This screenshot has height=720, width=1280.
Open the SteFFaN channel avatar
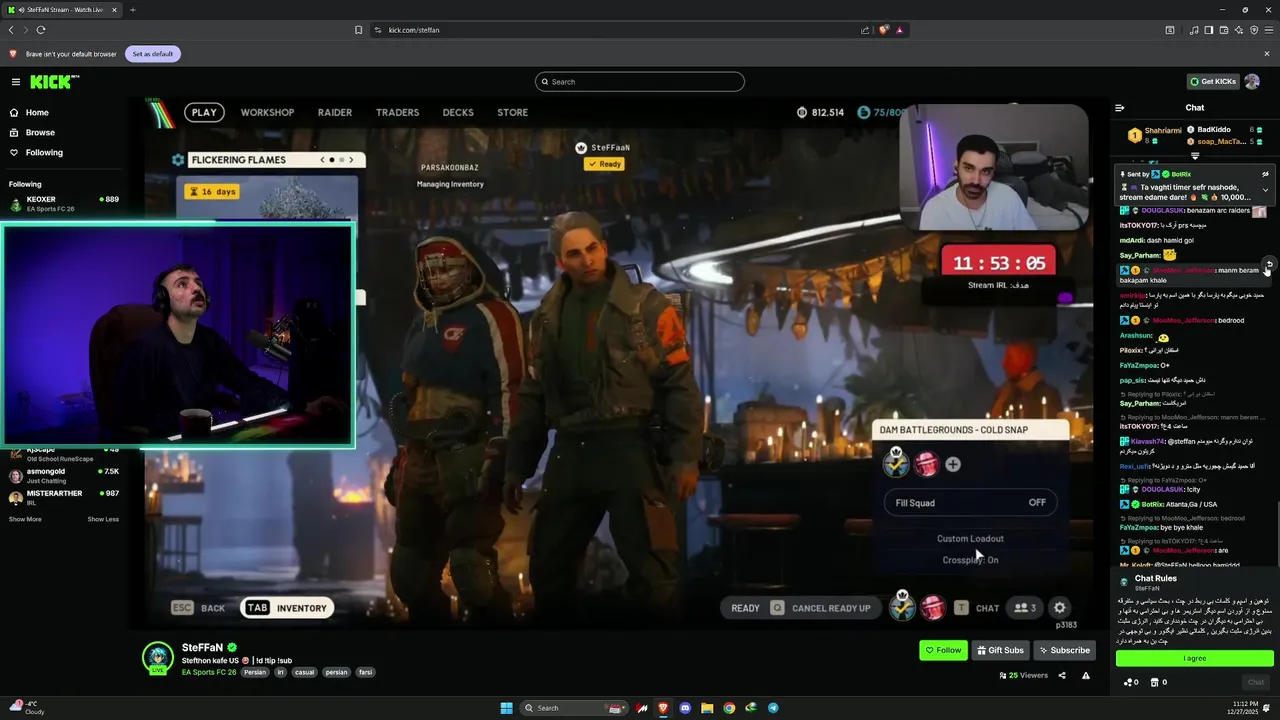(158, 657)
